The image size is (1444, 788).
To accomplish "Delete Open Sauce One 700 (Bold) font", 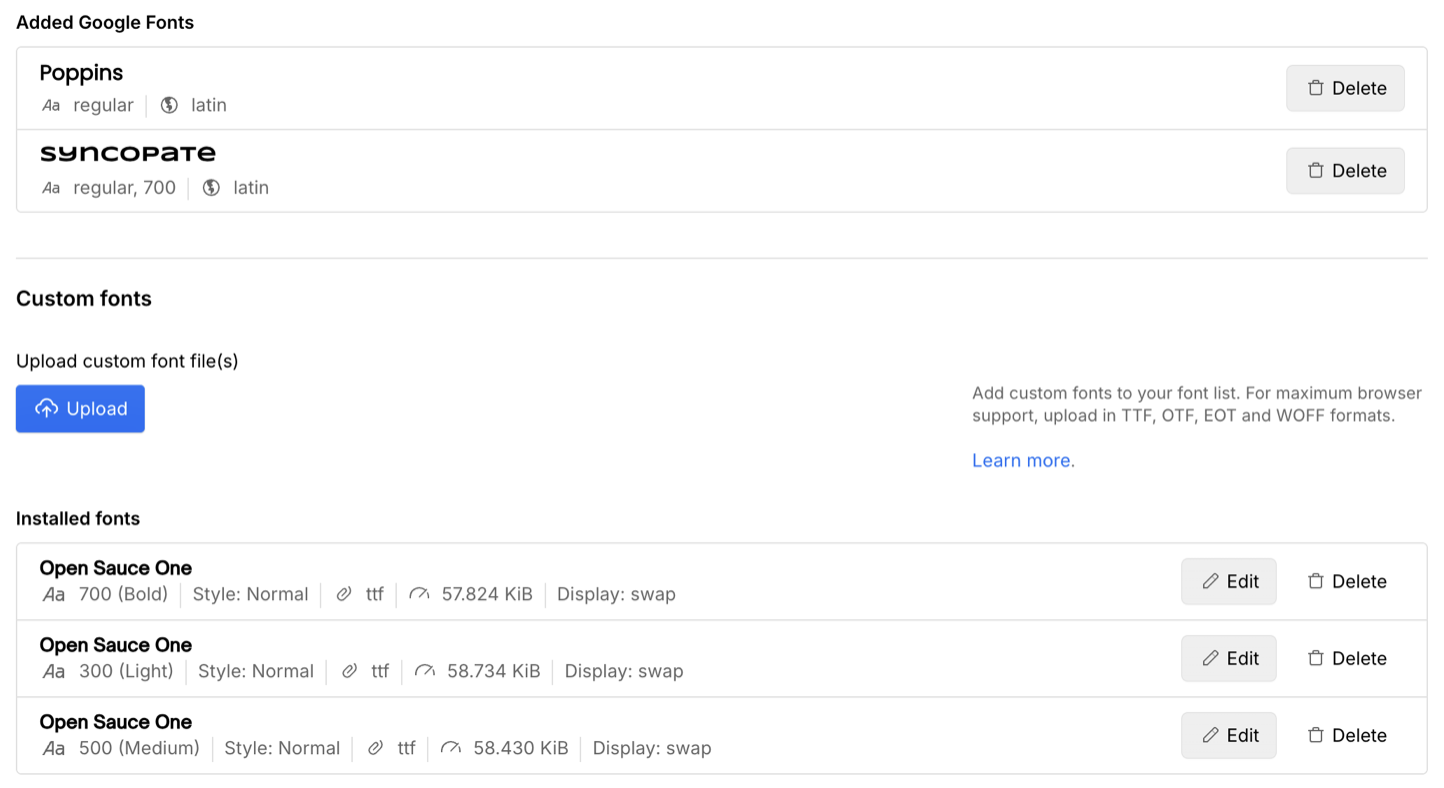I will pos(1347,582).
